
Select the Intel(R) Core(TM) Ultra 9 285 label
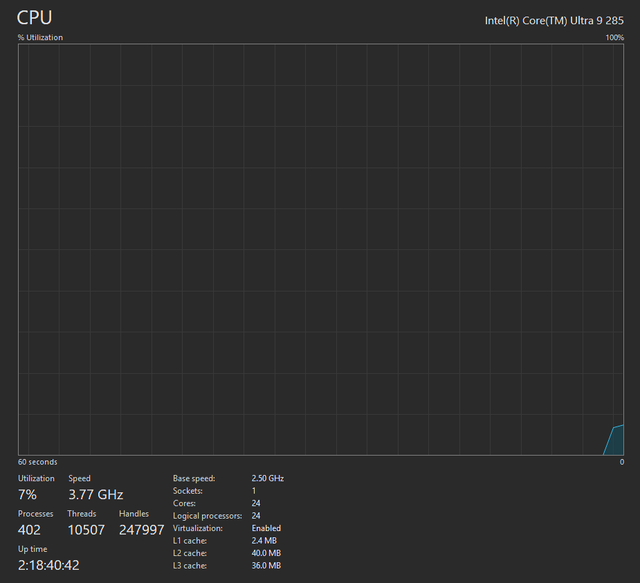pyautogui.click(x=554, y=20)
